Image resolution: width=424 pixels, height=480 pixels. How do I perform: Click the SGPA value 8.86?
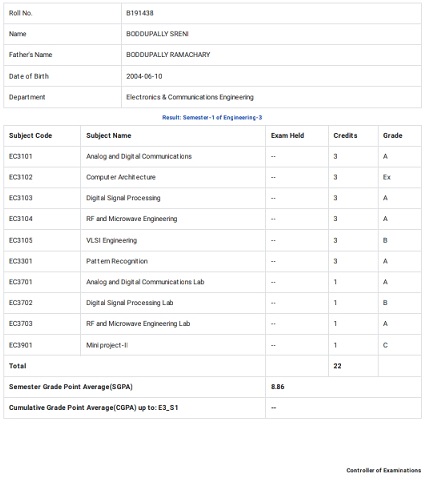(278, 387)
